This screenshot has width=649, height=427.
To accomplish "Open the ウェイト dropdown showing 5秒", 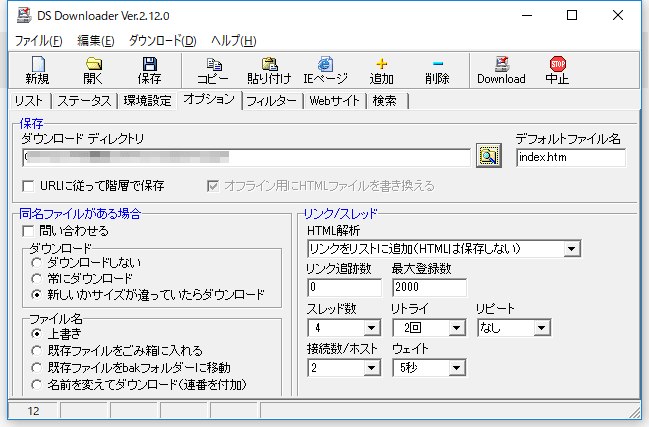I will 457,367.
